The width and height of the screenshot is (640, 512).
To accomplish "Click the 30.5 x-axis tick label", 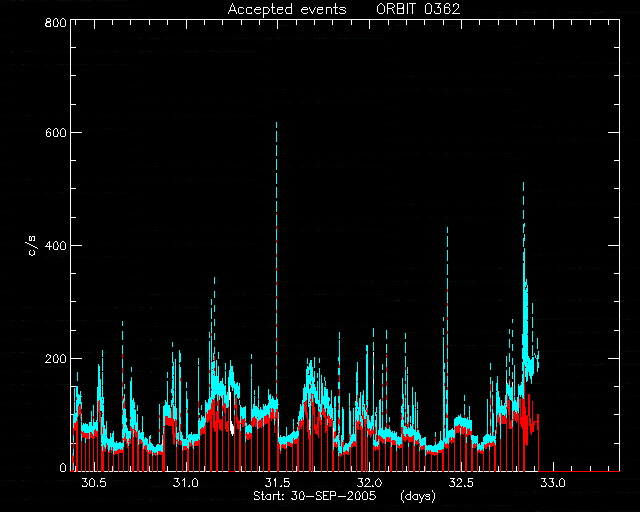I will pos(94,483).
